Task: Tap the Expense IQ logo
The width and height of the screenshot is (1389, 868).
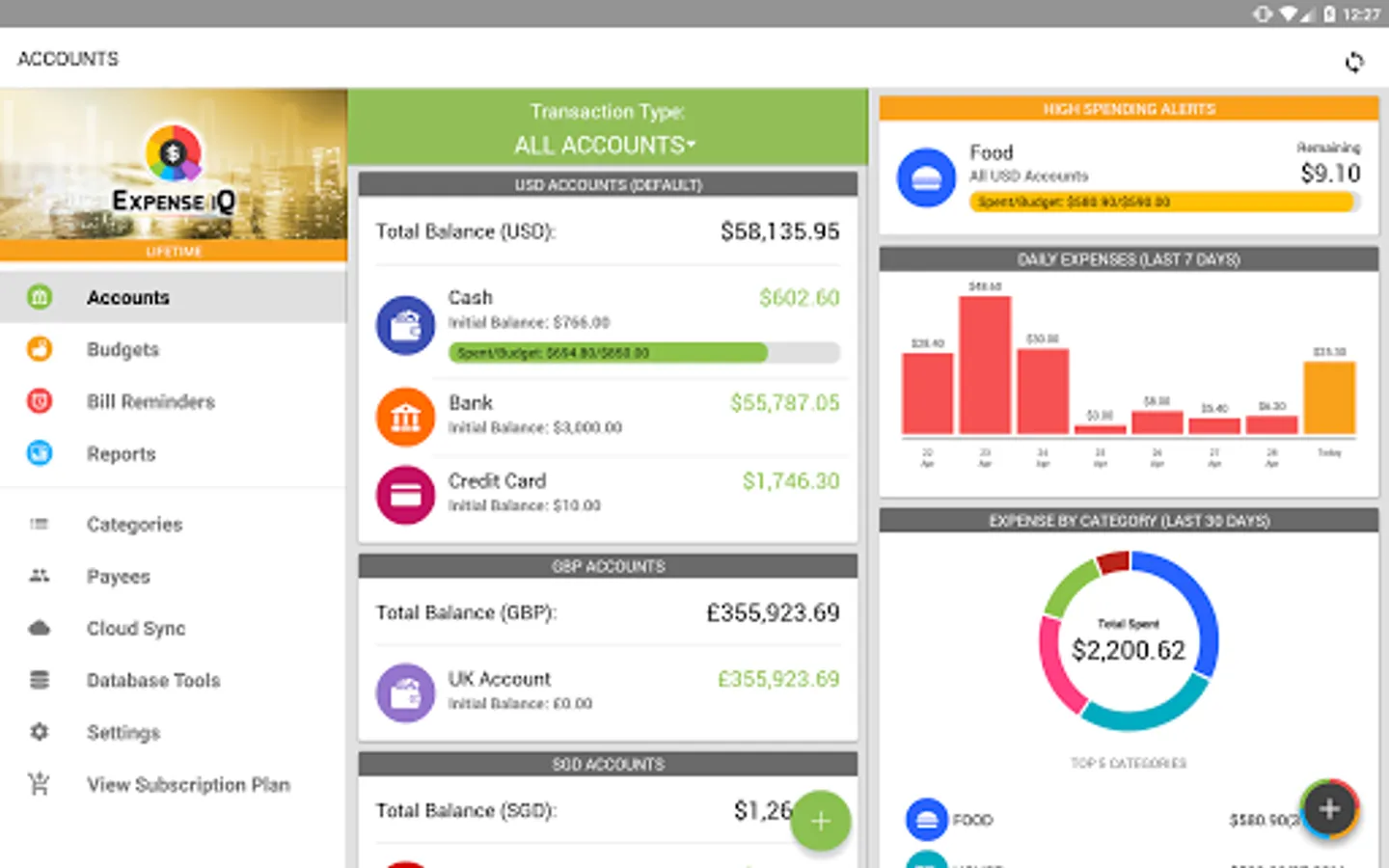Action: coord(174,170)
